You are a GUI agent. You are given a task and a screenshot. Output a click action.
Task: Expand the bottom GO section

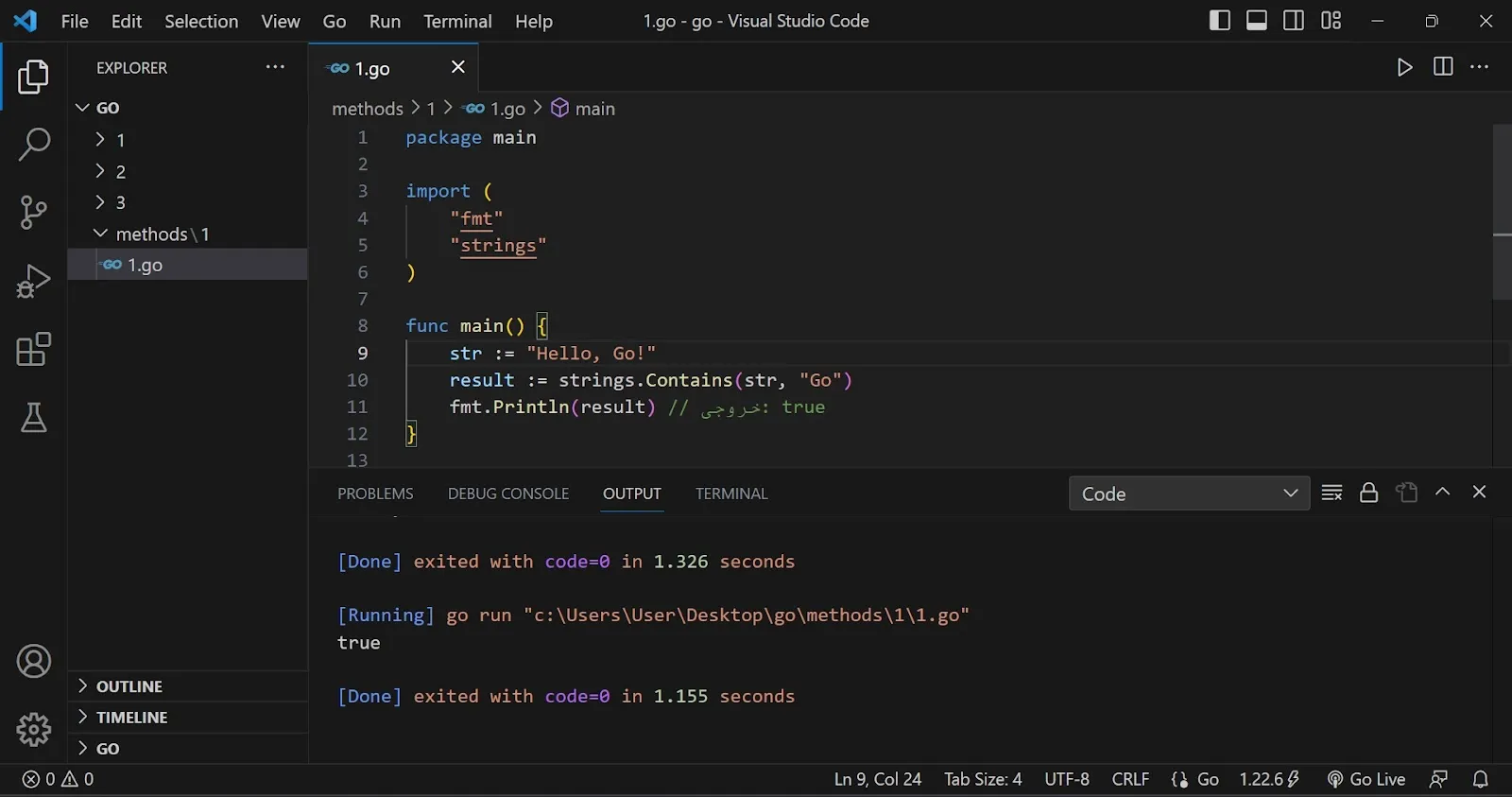click(189, 749)
